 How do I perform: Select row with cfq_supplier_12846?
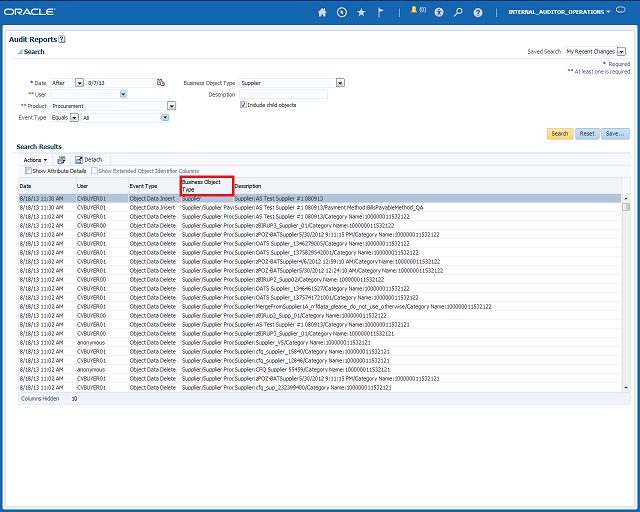[x=320, y=361]
